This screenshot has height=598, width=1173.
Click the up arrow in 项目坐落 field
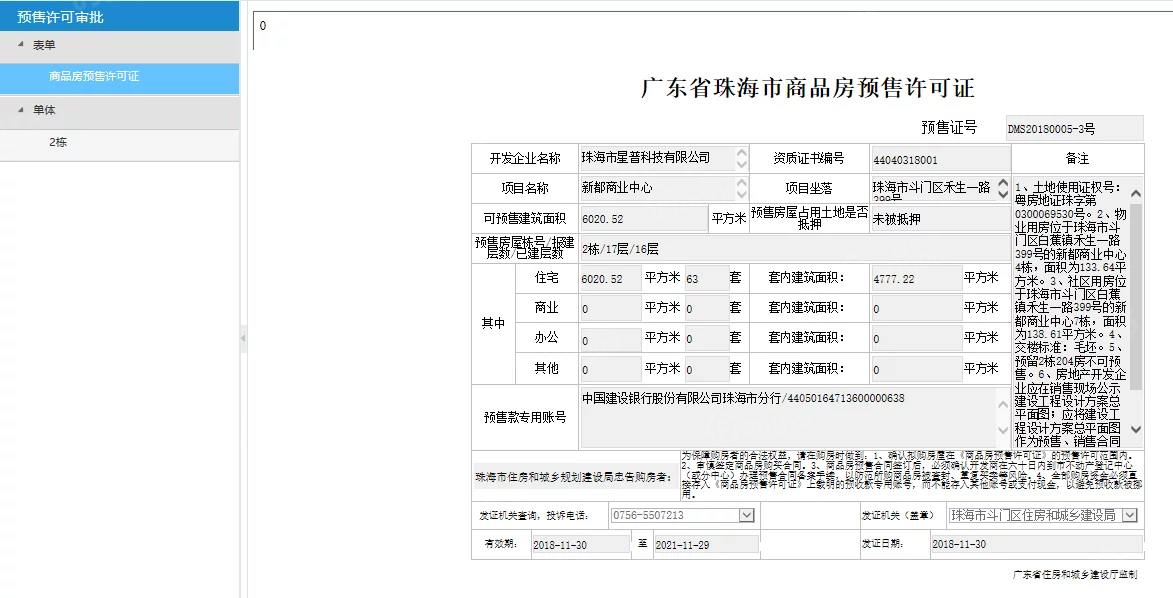coord(1004,183)
